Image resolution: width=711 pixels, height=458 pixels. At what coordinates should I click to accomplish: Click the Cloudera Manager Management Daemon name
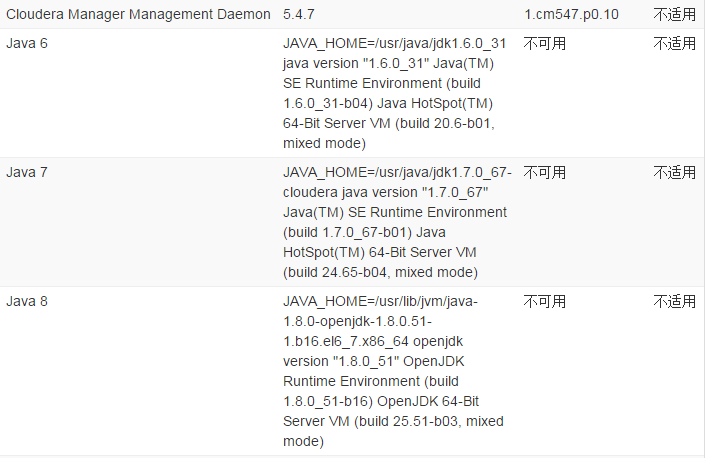[138, 15]
